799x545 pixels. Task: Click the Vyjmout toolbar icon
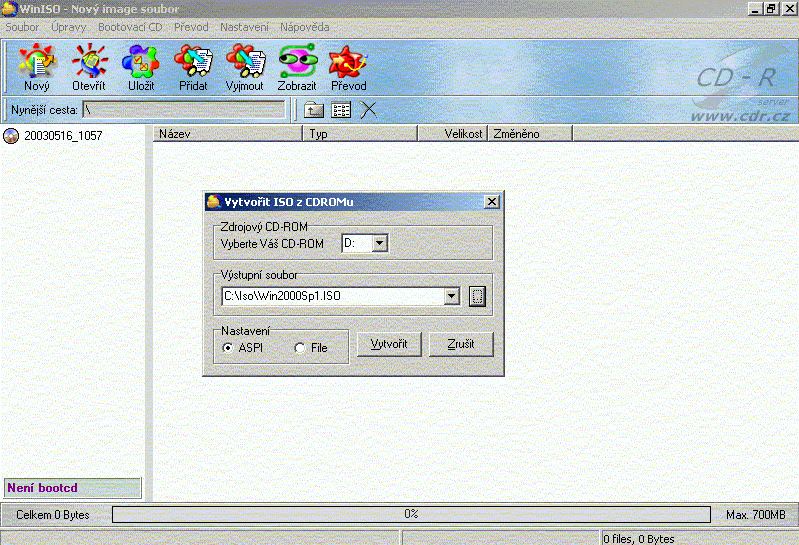click(x=245, y=67)
